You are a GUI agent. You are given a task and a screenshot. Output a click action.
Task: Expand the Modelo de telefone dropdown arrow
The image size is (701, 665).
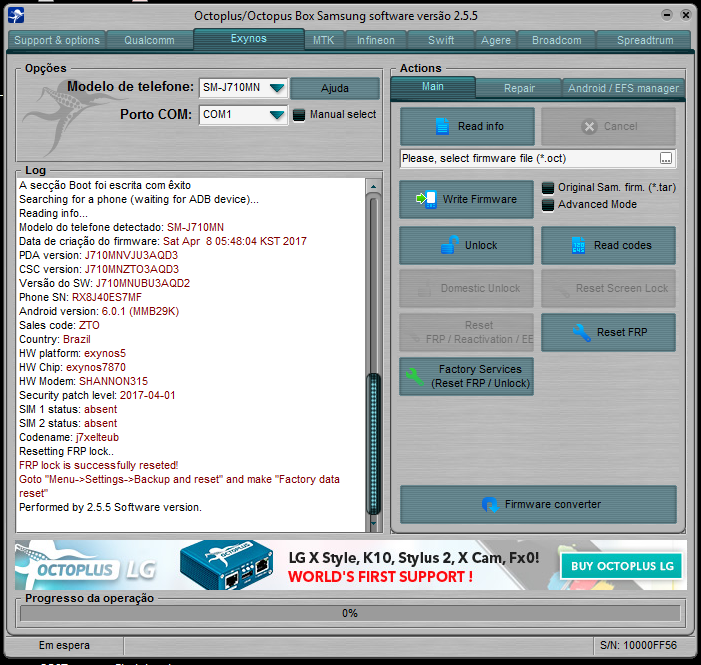tap(277, 88)
